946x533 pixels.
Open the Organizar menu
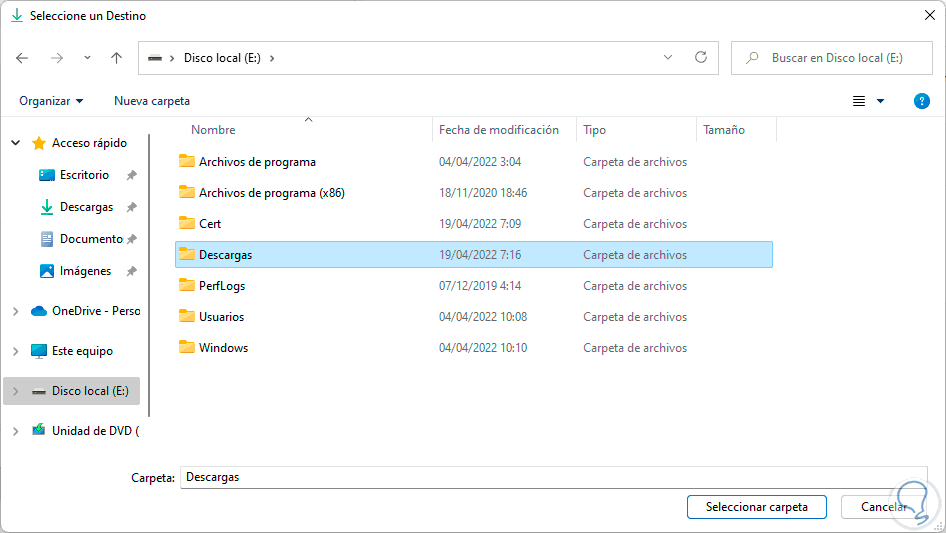[x=51, y=101]
